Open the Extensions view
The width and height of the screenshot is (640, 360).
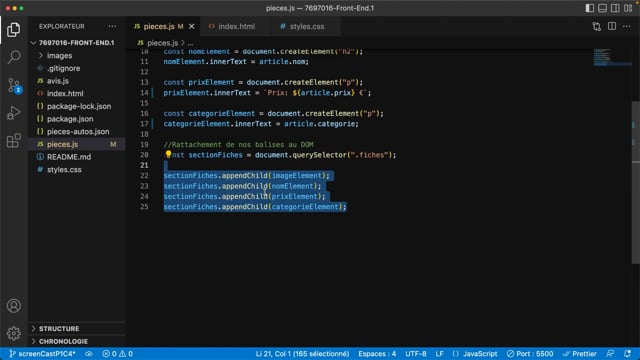coord(13,140)
